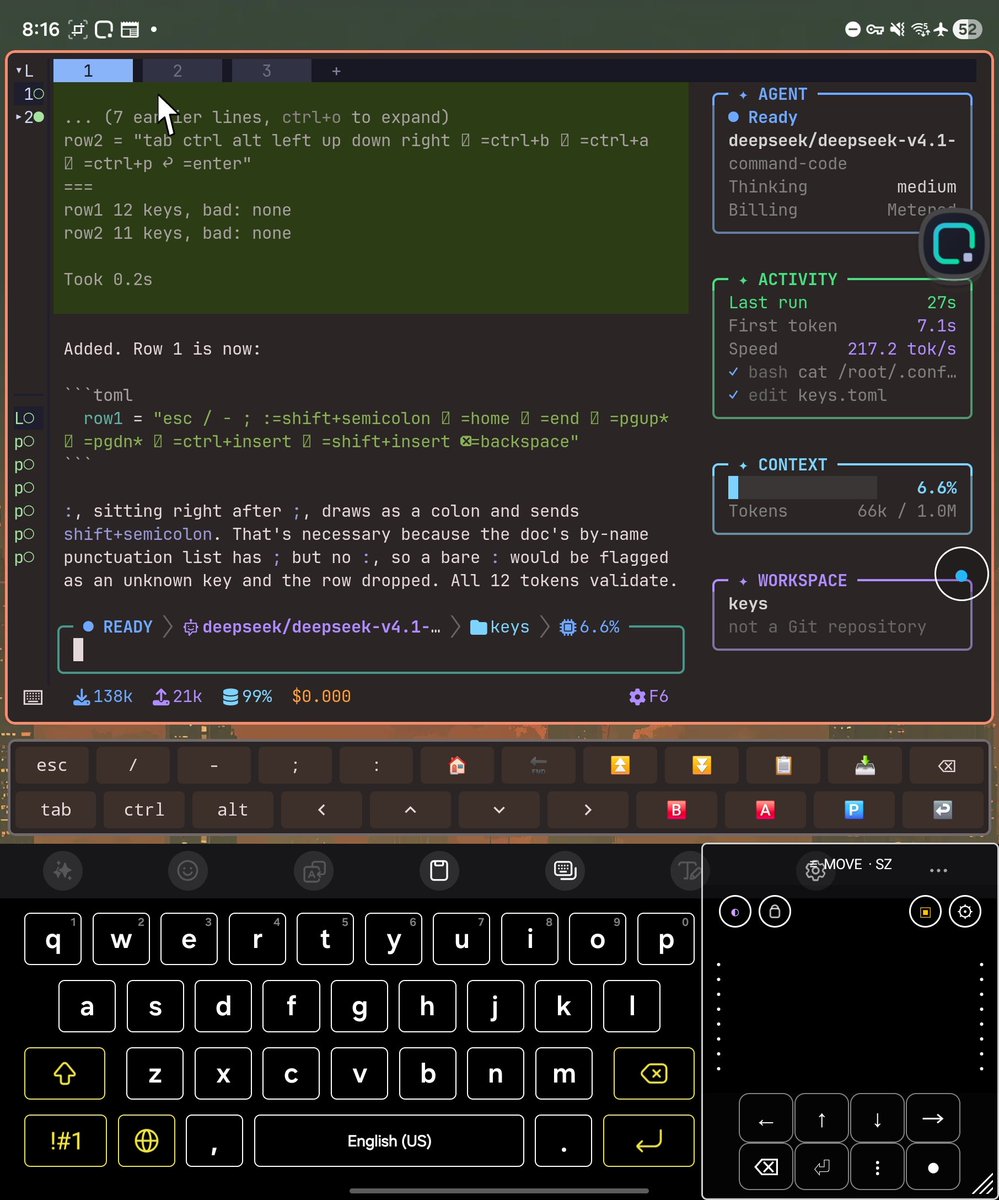Click the keys folder breadcrumb segment
The height and width of the screenshot is (1200, 999).
[500, 627]
